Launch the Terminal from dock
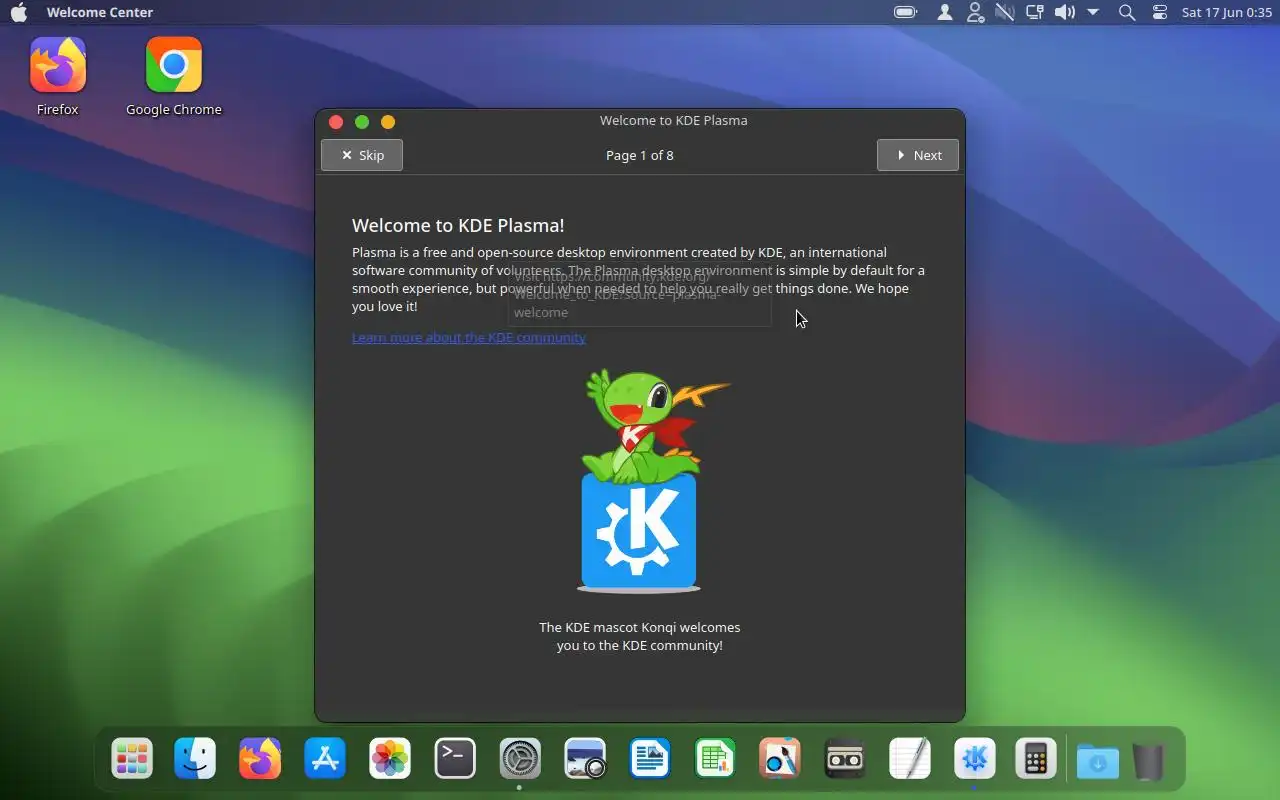This screenshot has height=800, width=1280. pos(455,759)
